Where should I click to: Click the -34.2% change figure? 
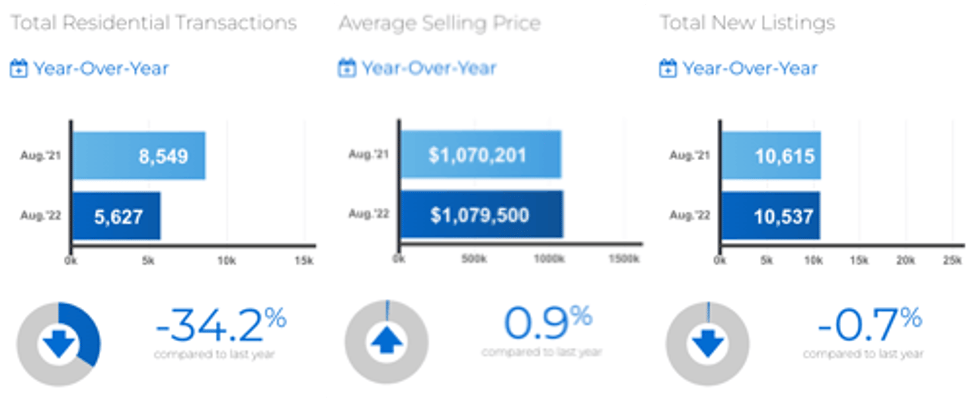click(221, 326)
